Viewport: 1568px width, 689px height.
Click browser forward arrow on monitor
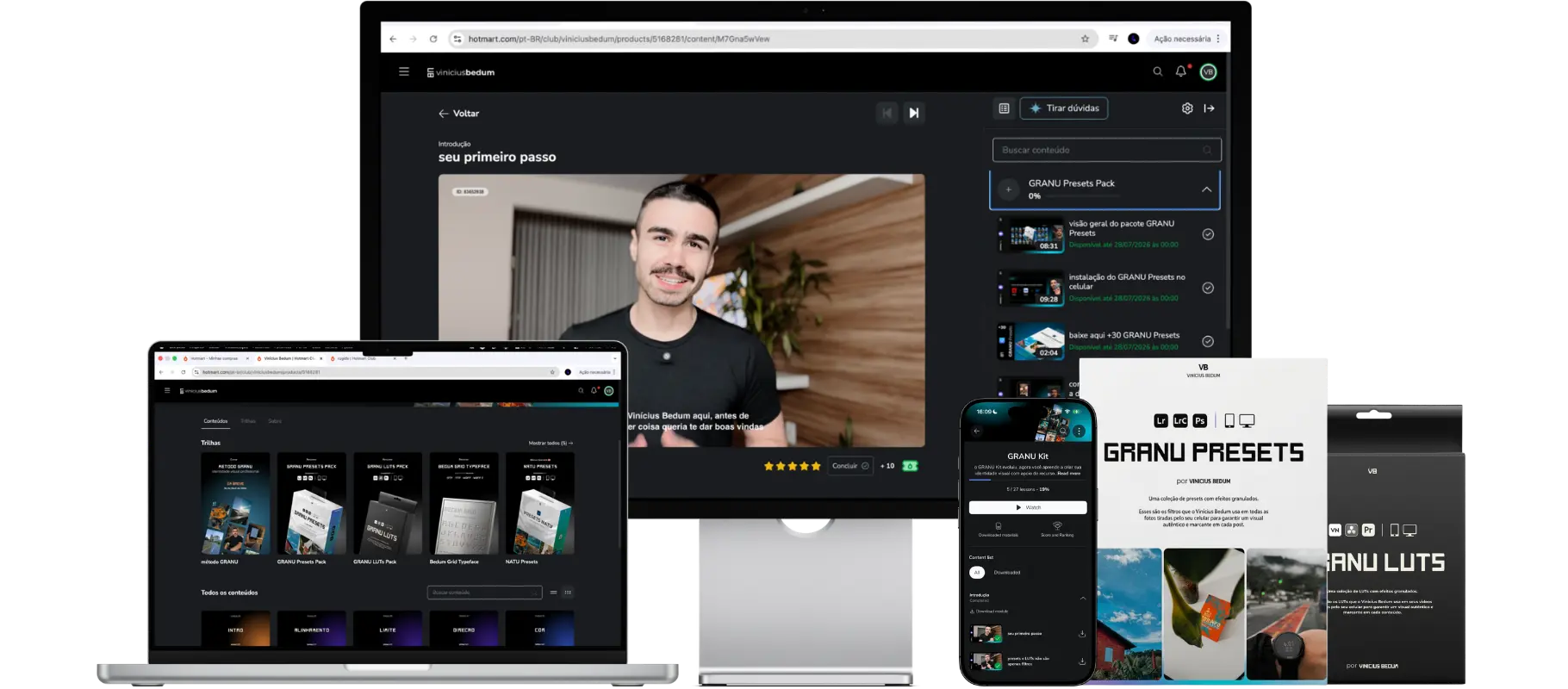point(413,39)
